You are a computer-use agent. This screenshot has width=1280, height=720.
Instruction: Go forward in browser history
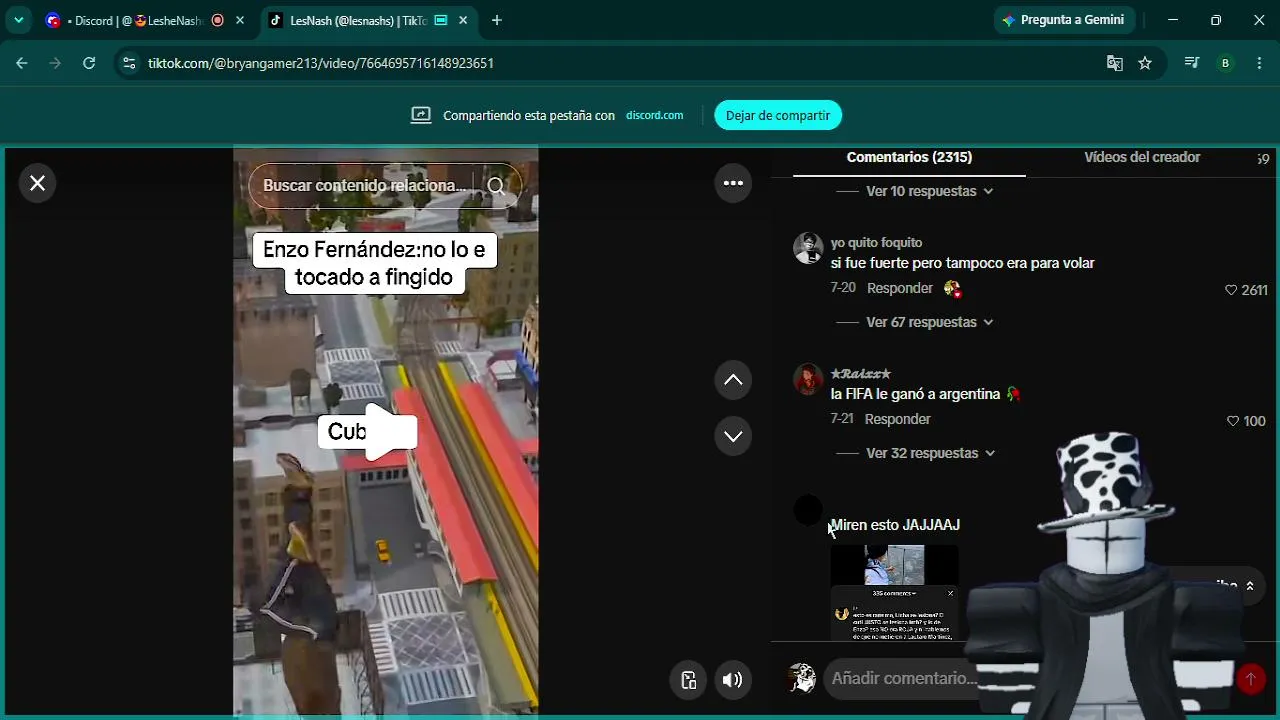[55, 63]
